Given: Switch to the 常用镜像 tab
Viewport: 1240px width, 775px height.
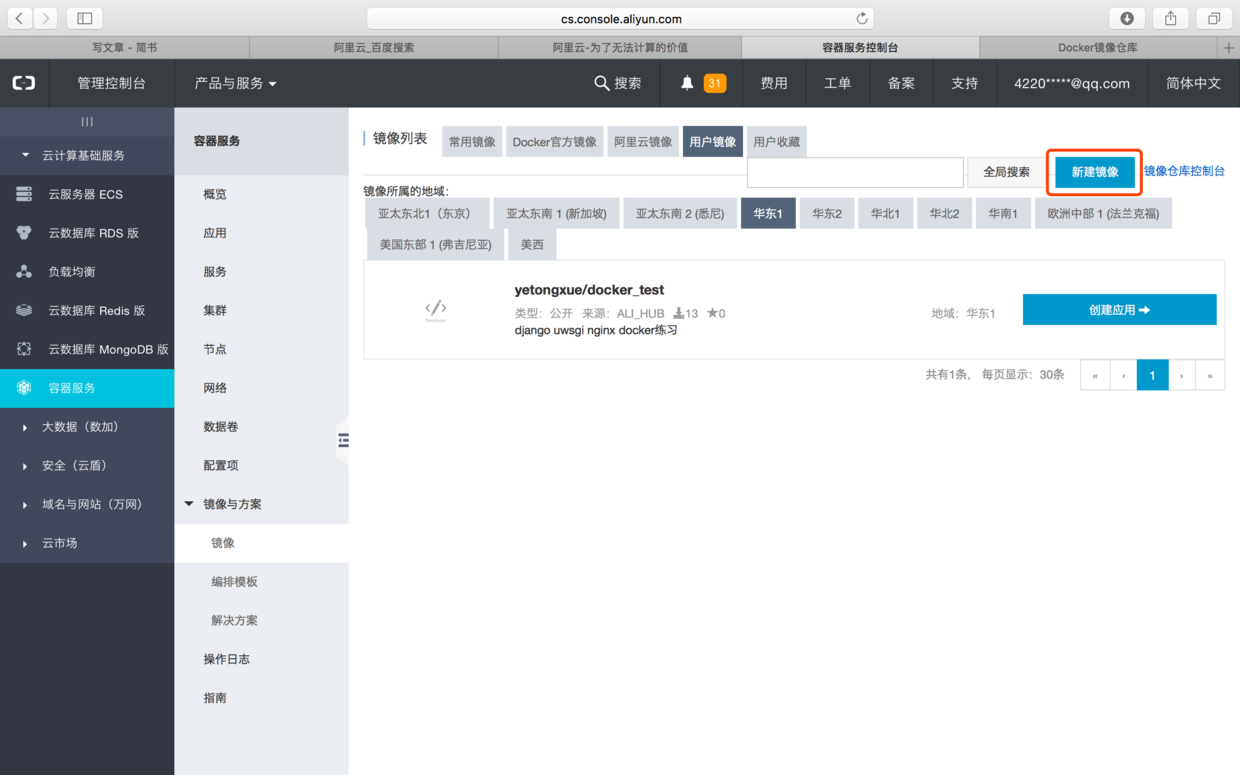Looking at the screenshot, I should coord(472,142).
